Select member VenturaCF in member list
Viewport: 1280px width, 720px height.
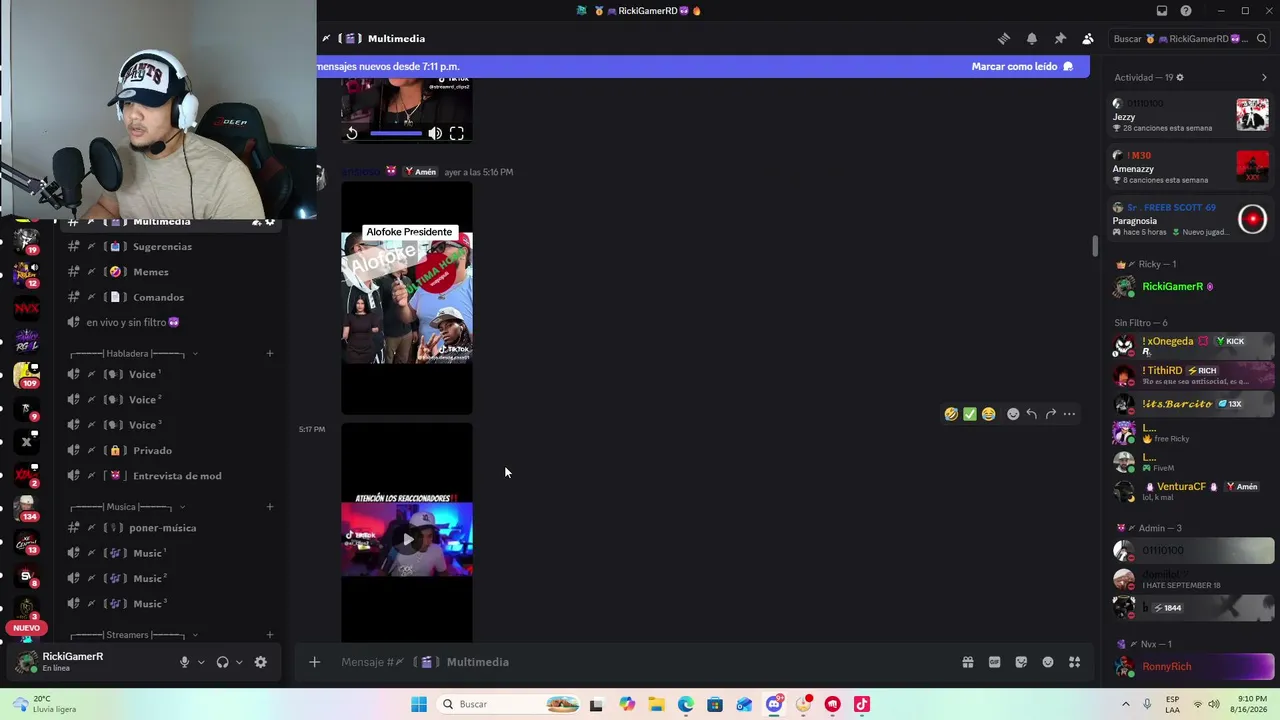point(1193,491)
